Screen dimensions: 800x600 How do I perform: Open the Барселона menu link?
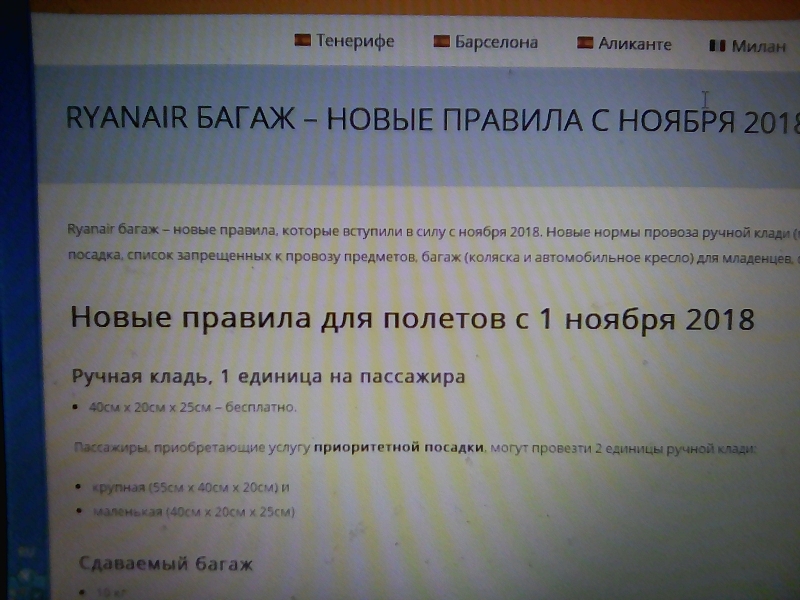tap(496, 42)
